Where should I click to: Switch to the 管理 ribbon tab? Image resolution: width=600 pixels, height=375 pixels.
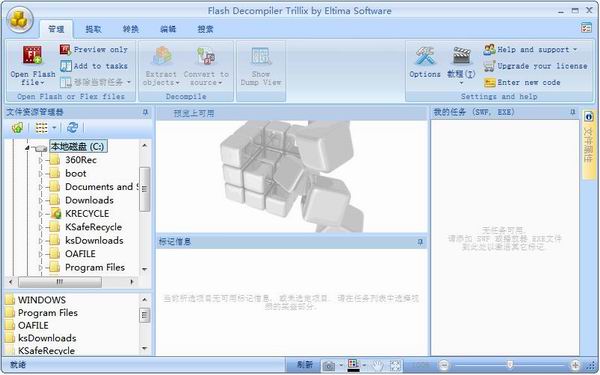point(56,29)
